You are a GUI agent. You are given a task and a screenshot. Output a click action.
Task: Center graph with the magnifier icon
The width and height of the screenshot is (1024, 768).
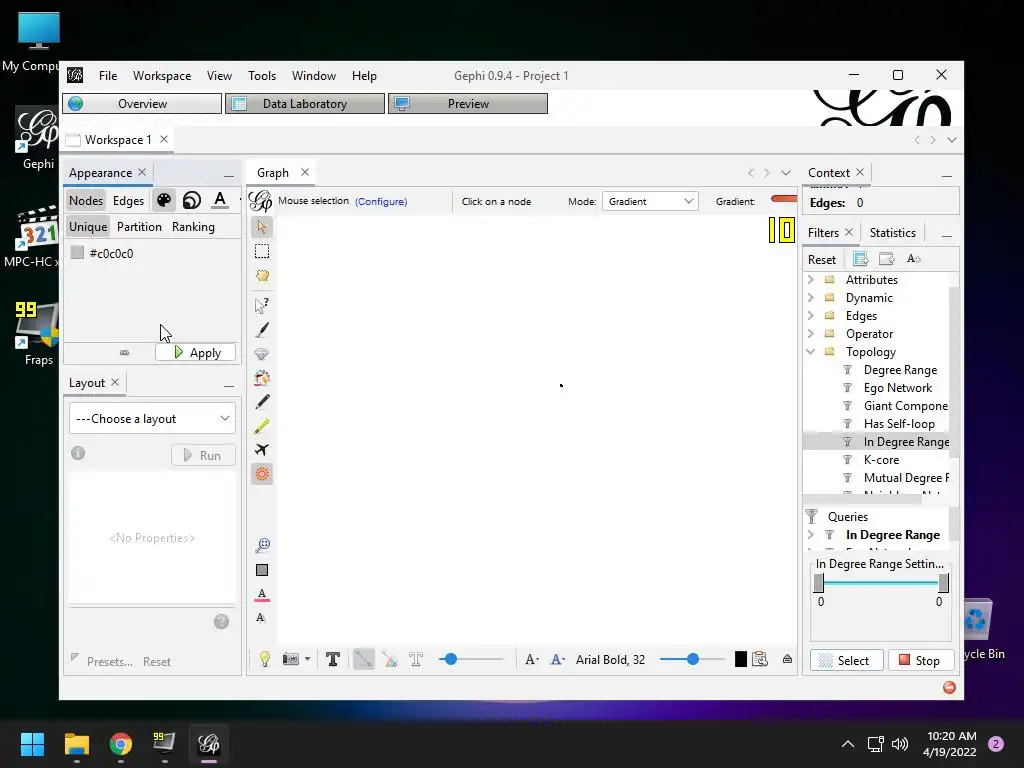[262, 545]
